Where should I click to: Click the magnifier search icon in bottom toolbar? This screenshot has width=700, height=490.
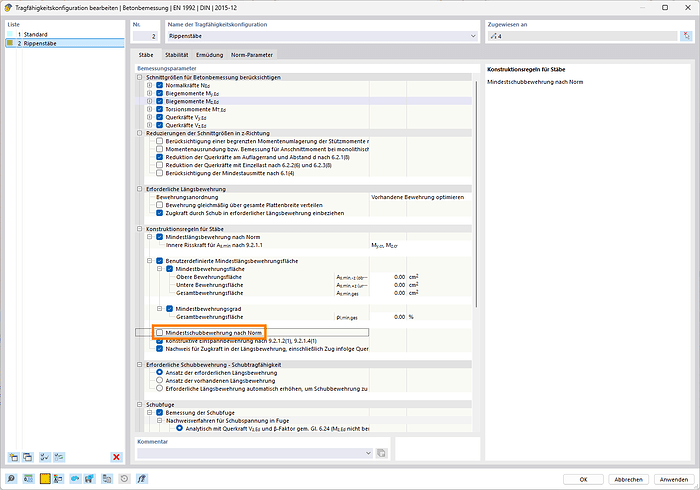(11, 479)
